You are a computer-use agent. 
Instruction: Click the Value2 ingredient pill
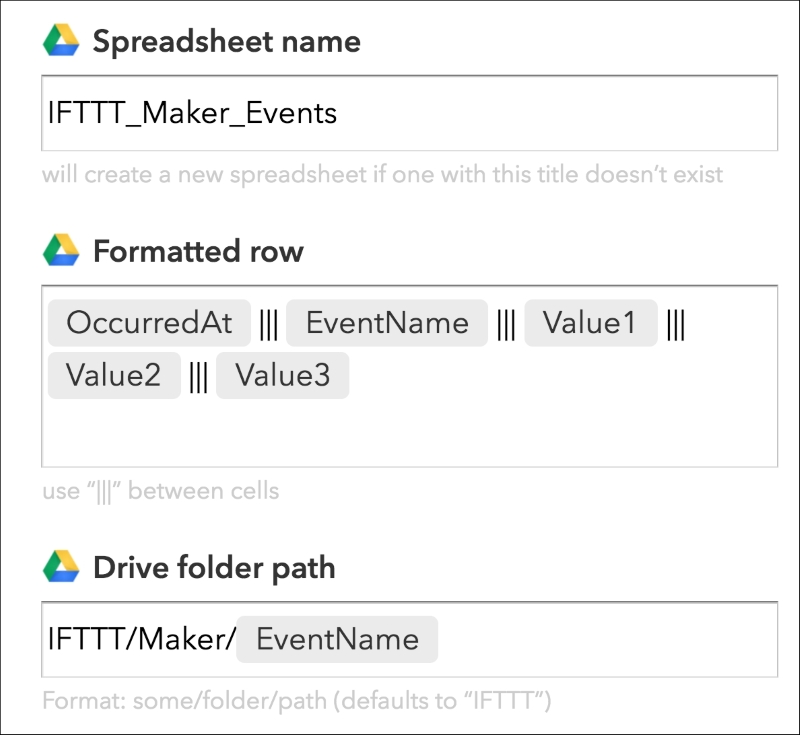pyautogui.click(x=114, y=376)
